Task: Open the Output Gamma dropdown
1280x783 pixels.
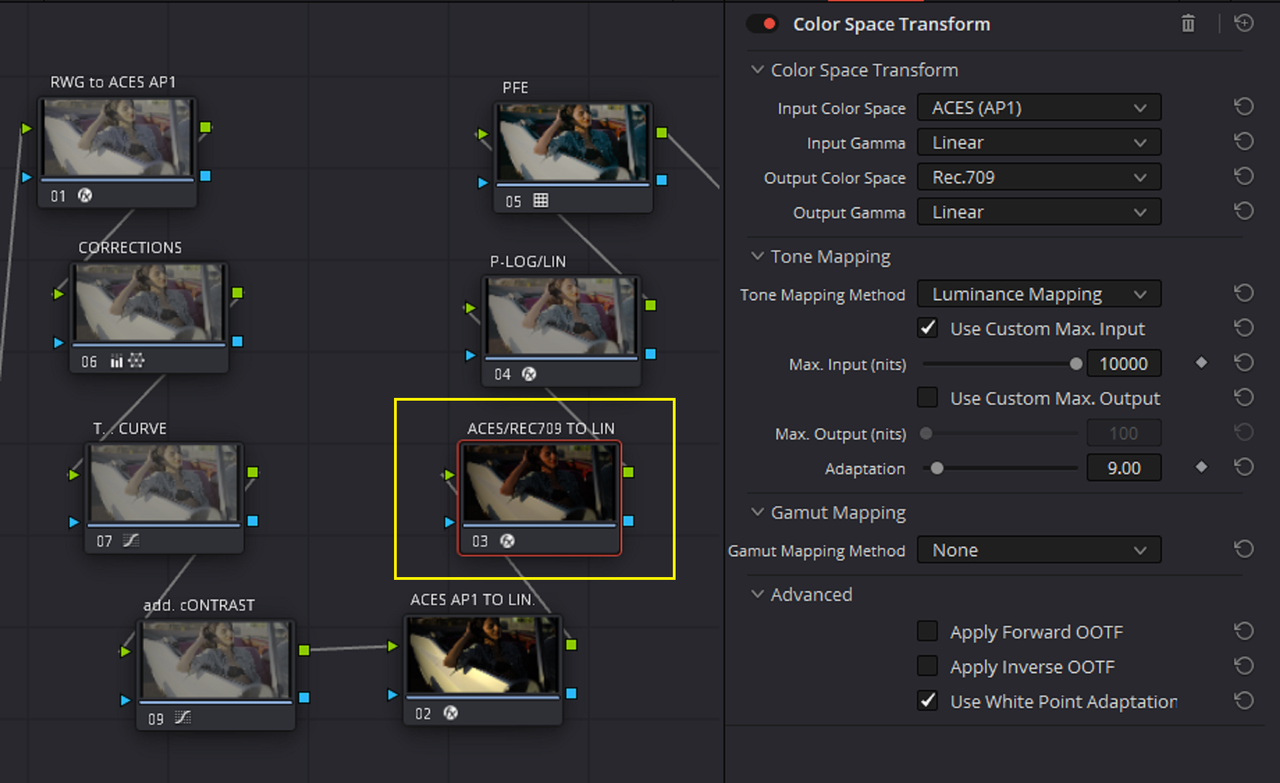Action: pos(1039,212)
